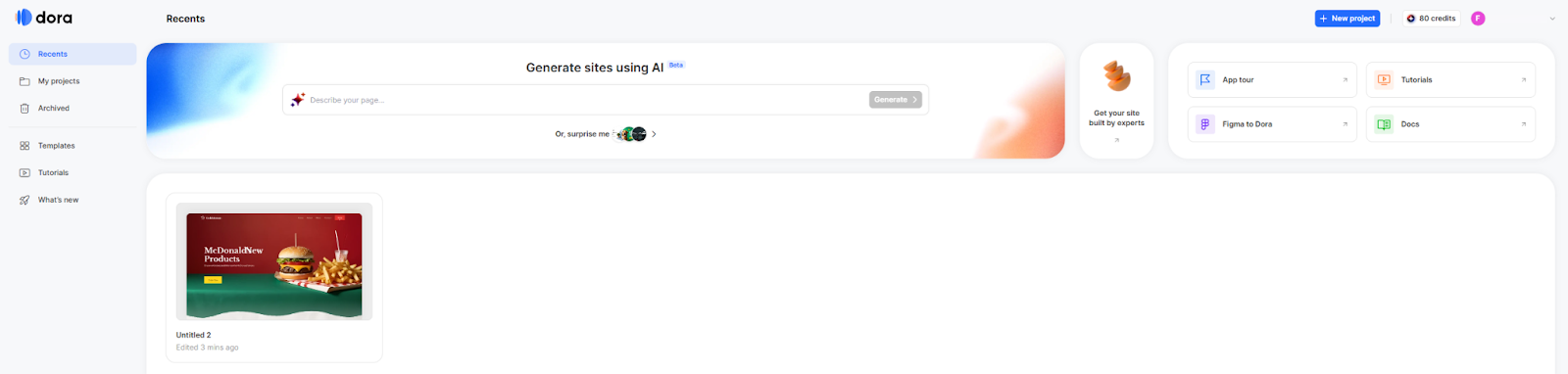Click Tutorials play icon in sidebar
This screenshot has height=374, width=1568.
(x=24, y=172)
